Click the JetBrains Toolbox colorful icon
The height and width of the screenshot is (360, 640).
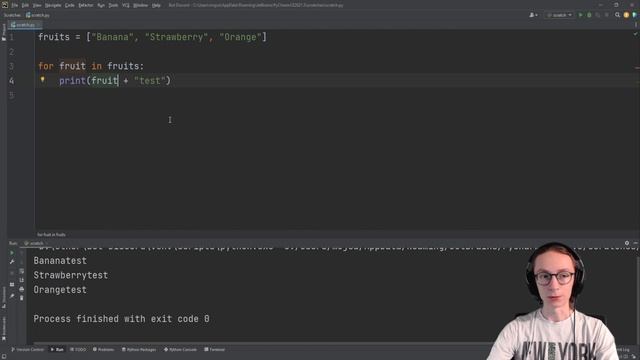(x=634, y=15)
